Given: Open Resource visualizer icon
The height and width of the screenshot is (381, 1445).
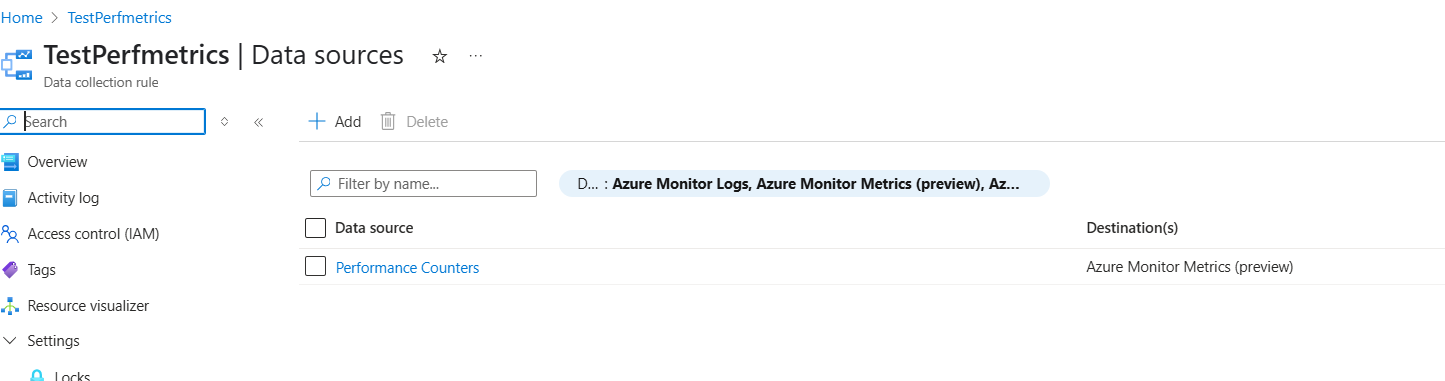Looking at the screenshot, I should click(x=10, y=306).
